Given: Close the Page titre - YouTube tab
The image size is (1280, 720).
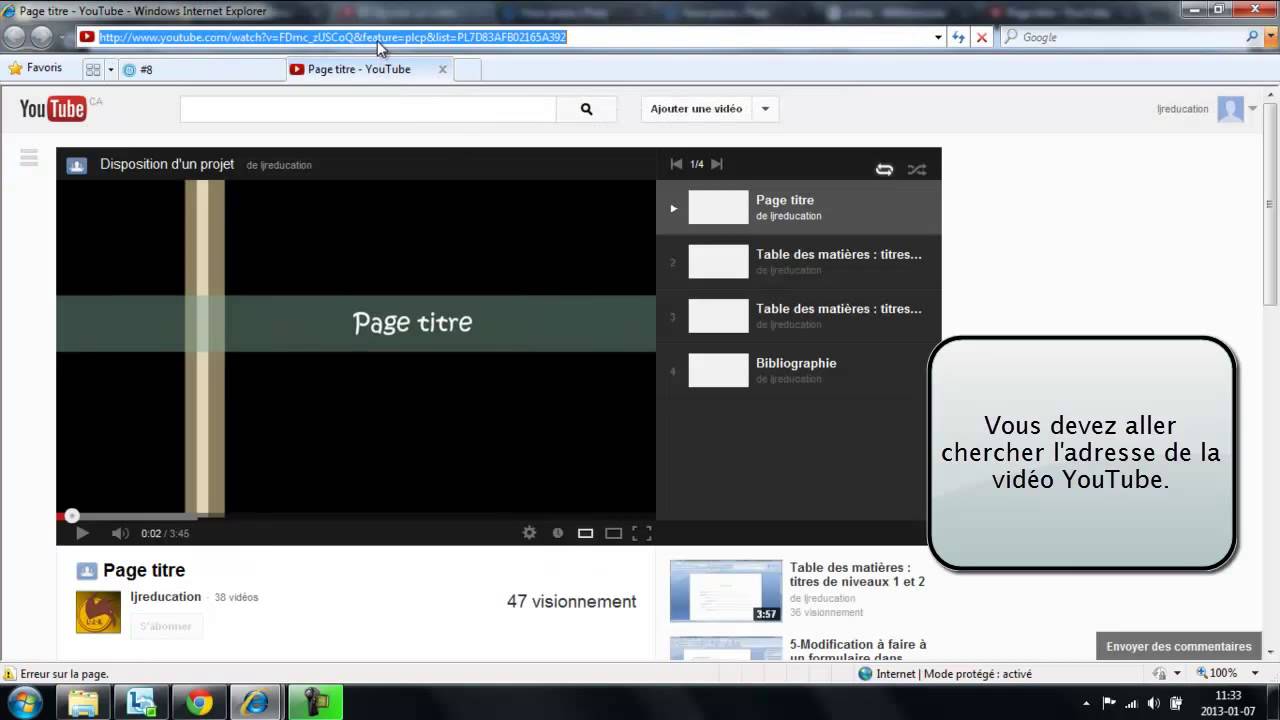Looking at the screenshot, I should click(442, 70).
